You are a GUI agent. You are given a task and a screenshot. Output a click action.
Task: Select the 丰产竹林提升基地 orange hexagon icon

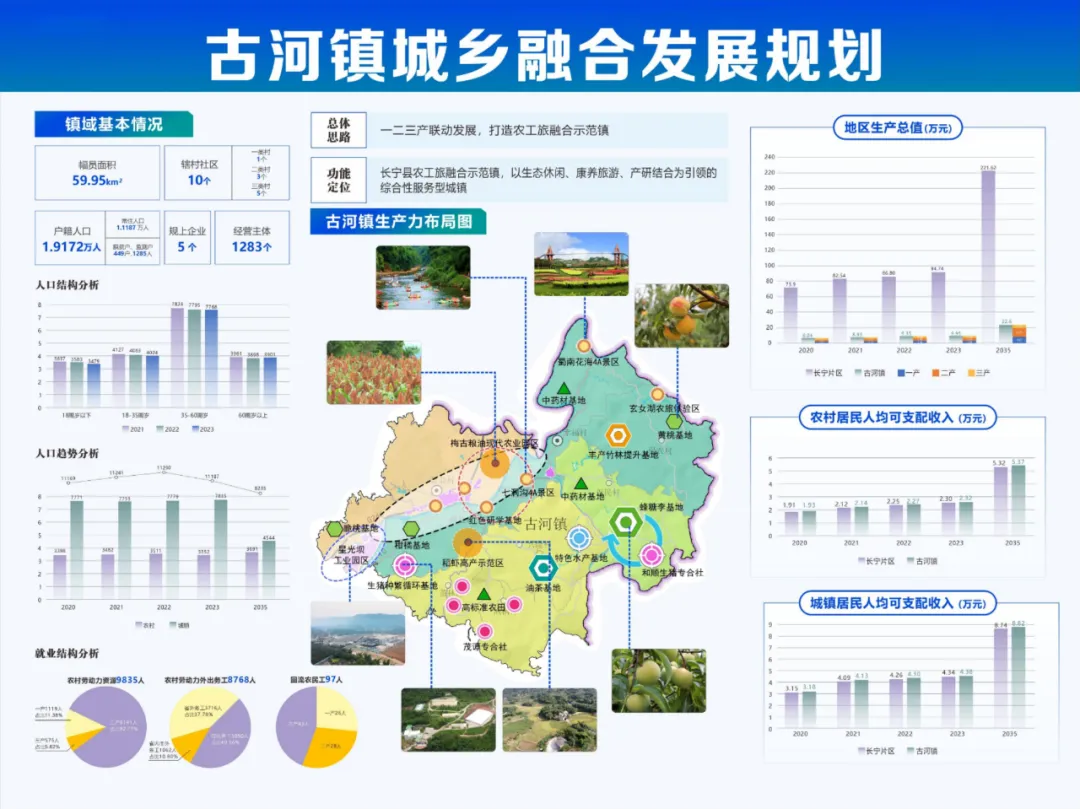(x=618, y=435)
